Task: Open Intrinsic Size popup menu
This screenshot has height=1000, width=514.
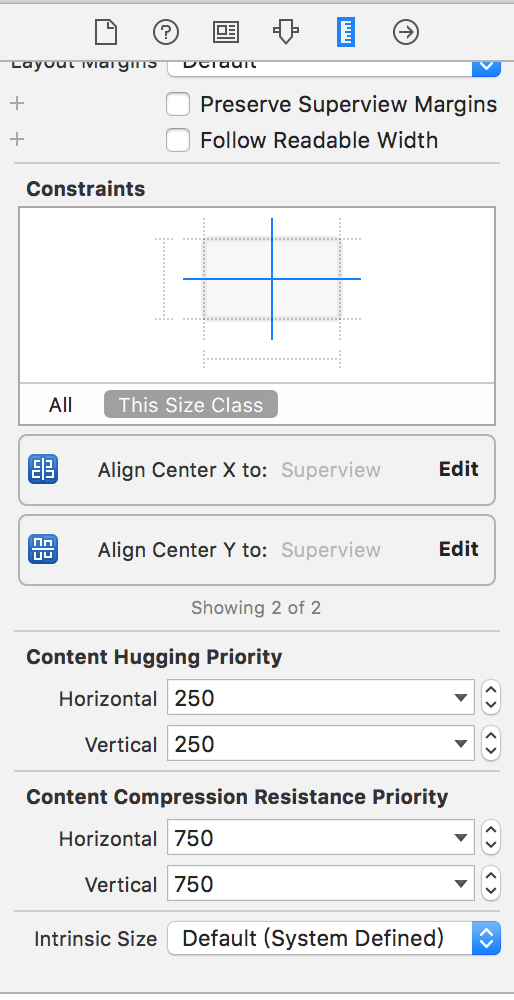Action: tap(334, 939)
